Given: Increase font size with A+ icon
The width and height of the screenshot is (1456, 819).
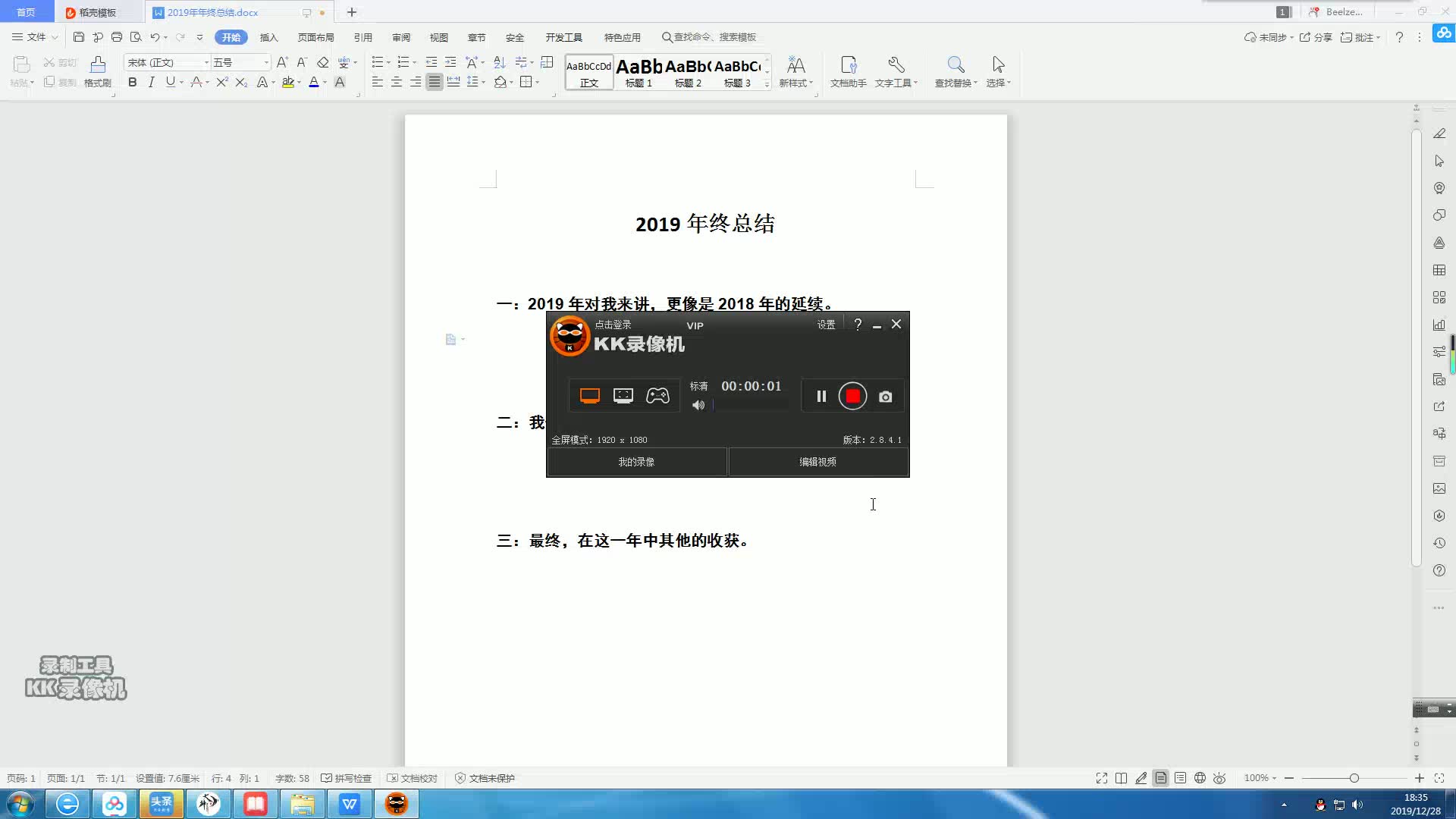Looking at the screenshot, I should 282,62.
